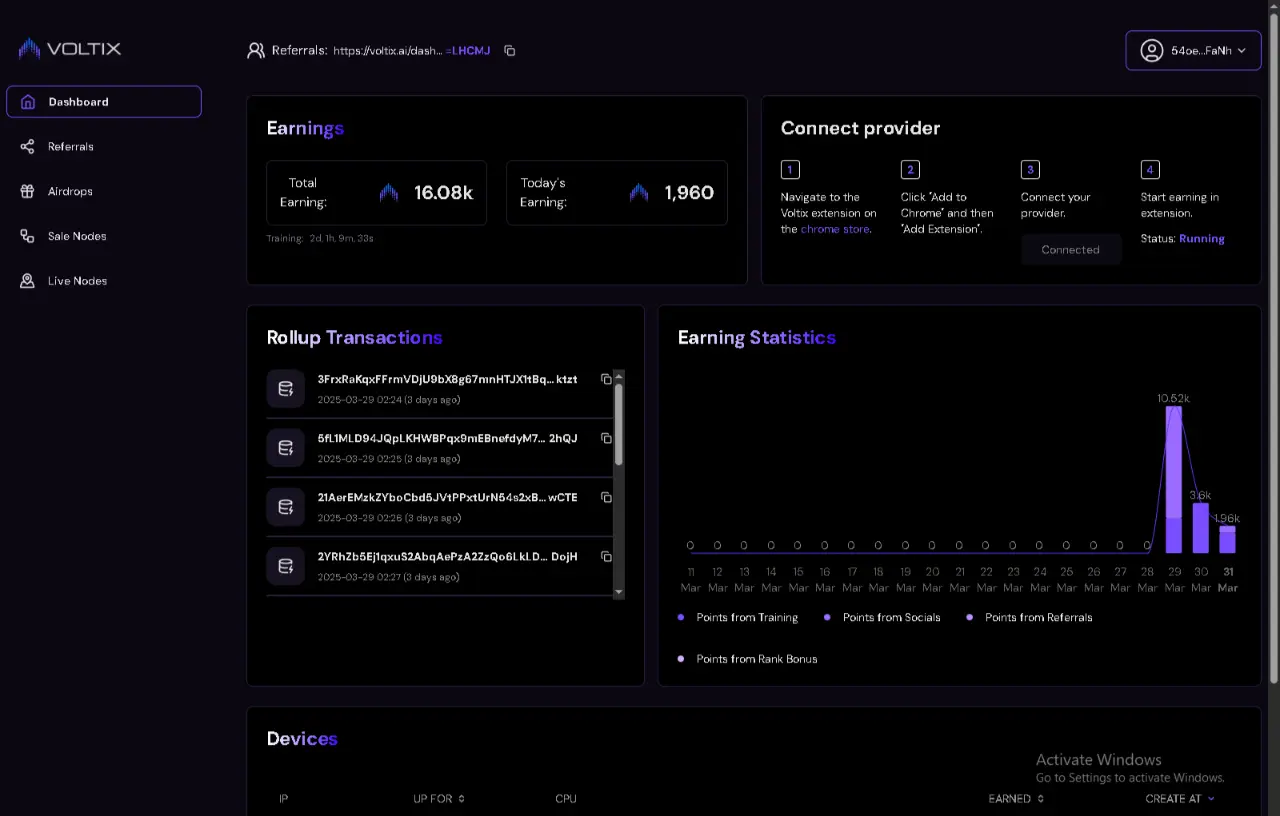Click the Running status text
This screenshot has height=816, width=1280.
coord(1201,239)
